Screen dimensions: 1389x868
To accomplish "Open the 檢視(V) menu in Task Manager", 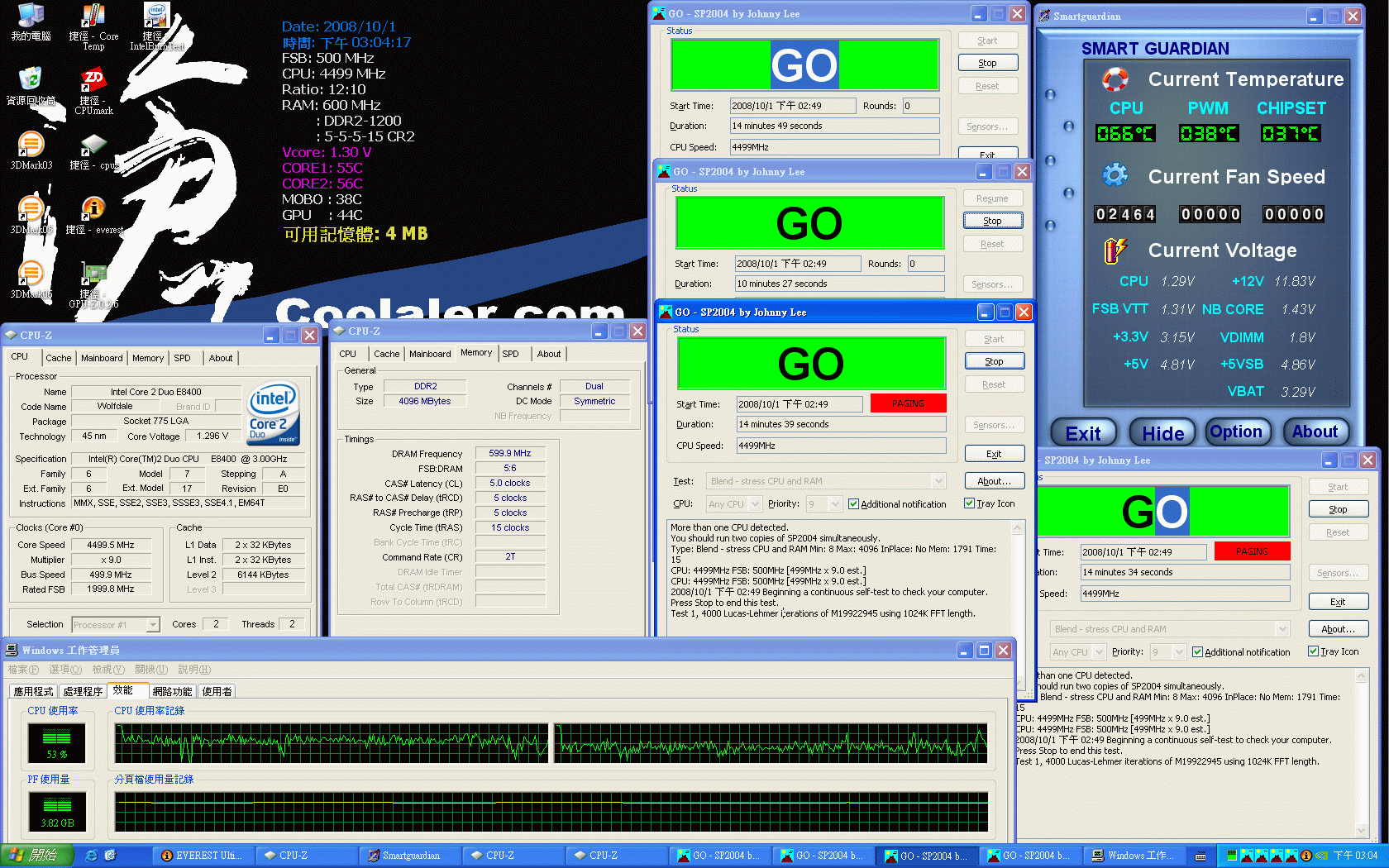I will click(x=108, y=670).
